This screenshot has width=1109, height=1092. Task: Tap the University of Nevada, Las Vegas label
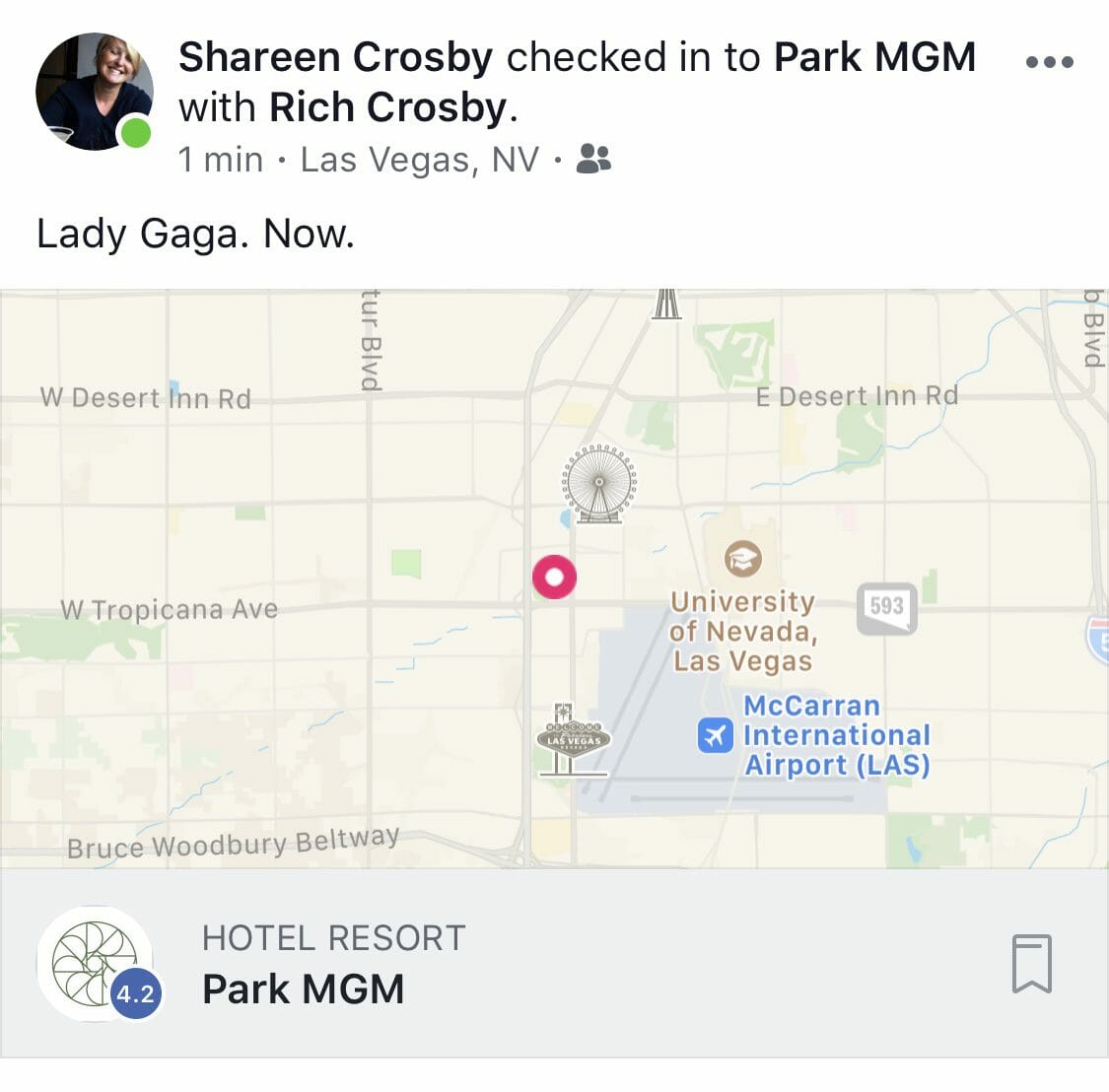tap(743, 632)
